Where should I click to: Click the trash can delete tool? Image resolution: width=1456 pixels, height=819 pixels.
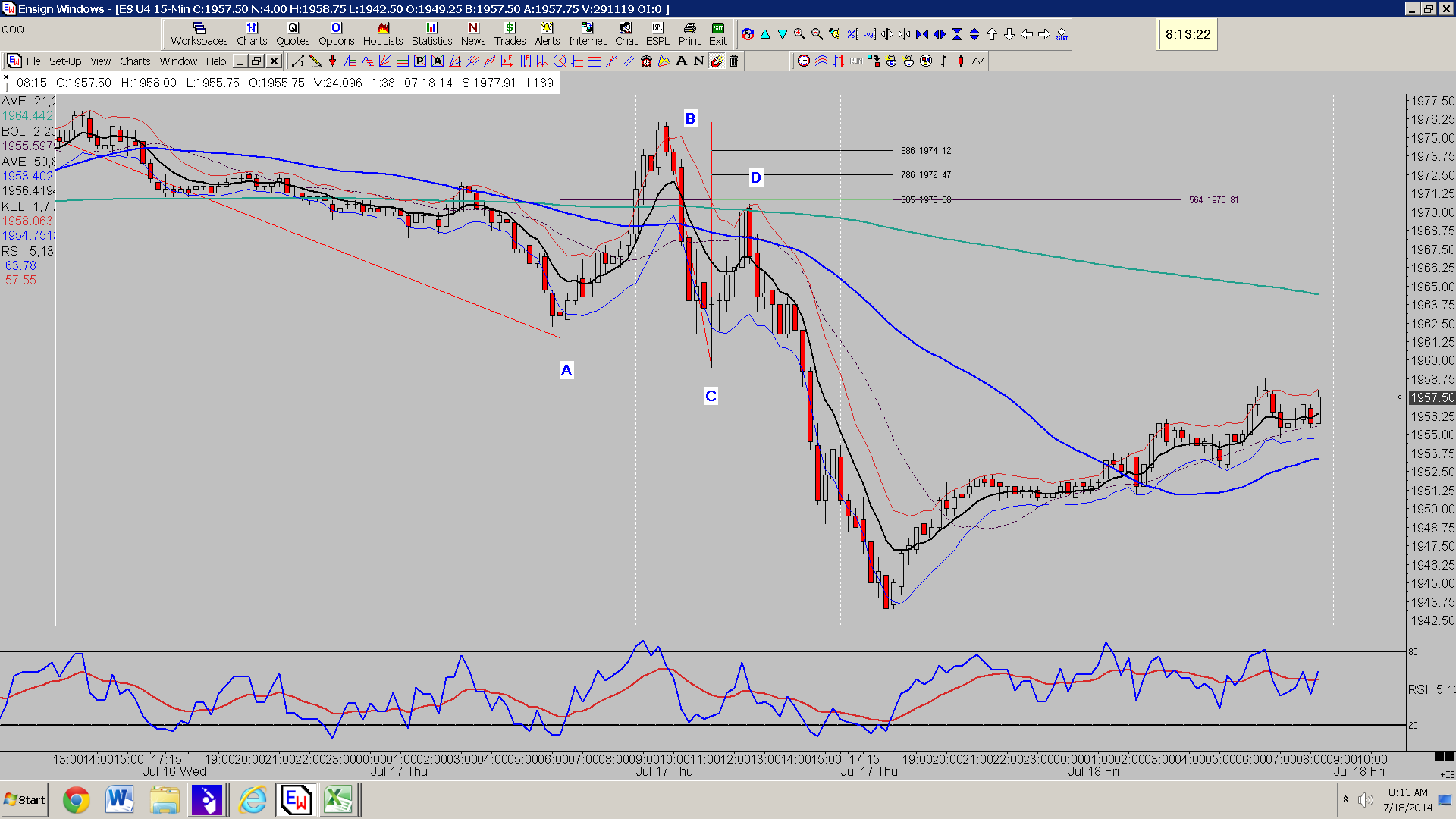[733, 61]
